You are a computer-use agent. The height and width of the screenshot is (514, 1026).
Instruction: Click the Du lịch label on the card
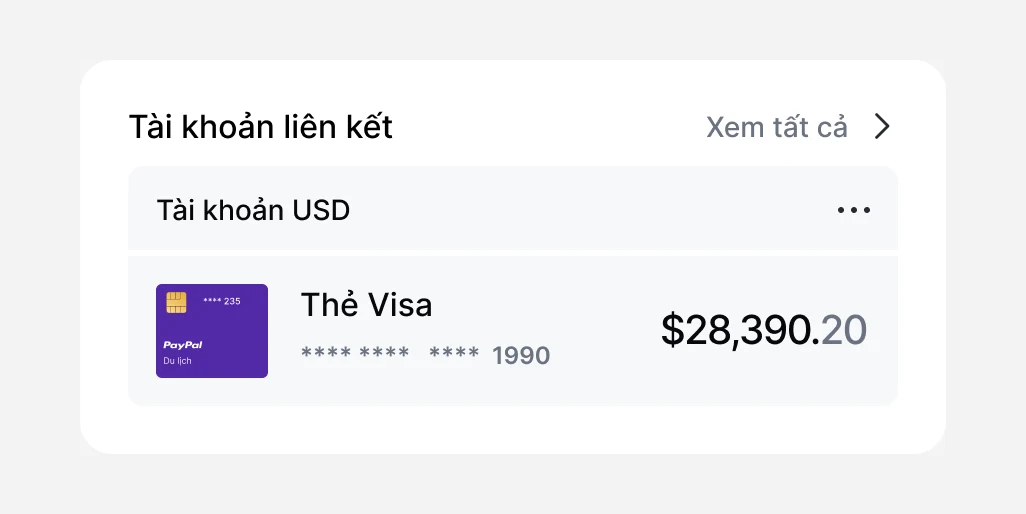(x=177, y=361)
